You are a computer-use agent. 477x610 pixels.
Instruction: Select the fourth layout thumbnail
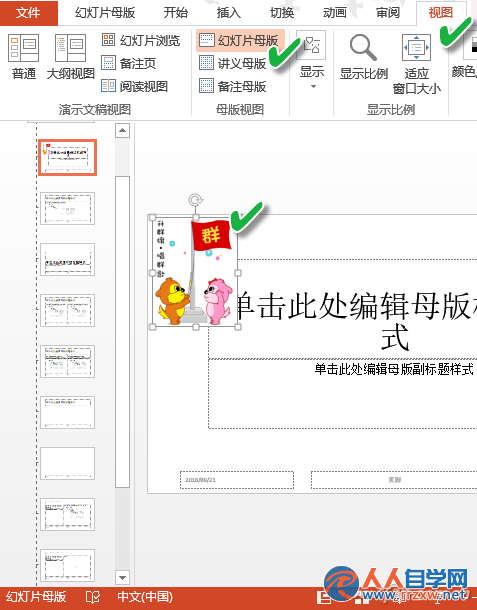pyautogui.click(x=67, y=310)
